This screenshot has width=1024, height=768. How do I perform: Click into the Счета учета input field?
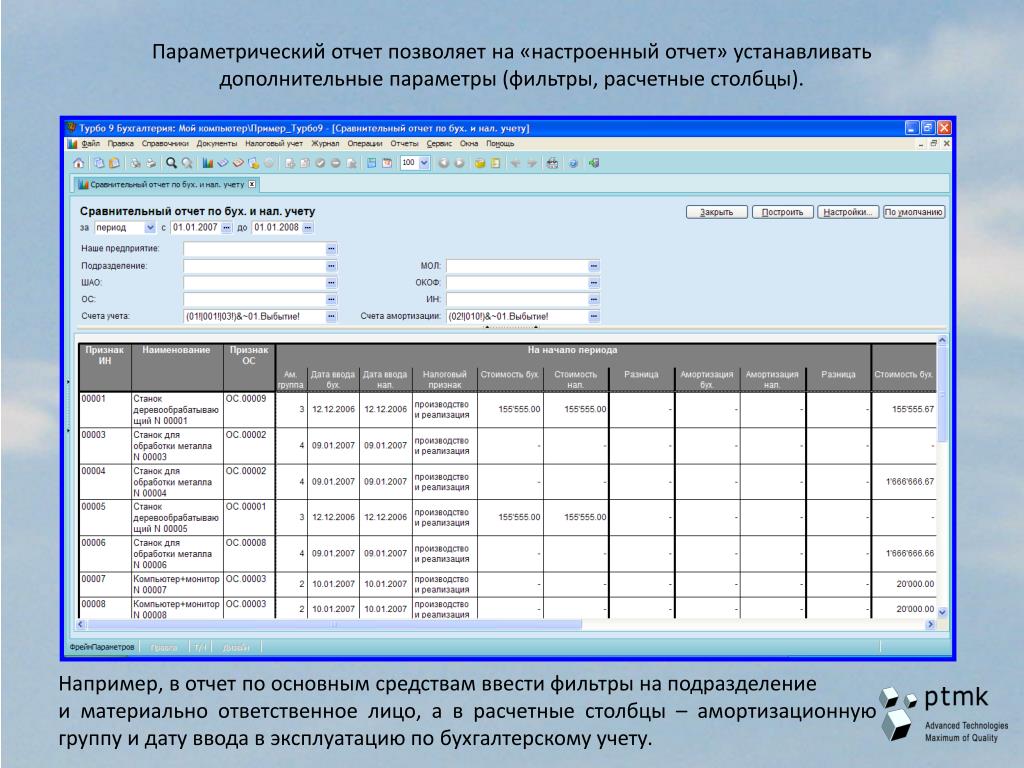click(x=255, y=316)
